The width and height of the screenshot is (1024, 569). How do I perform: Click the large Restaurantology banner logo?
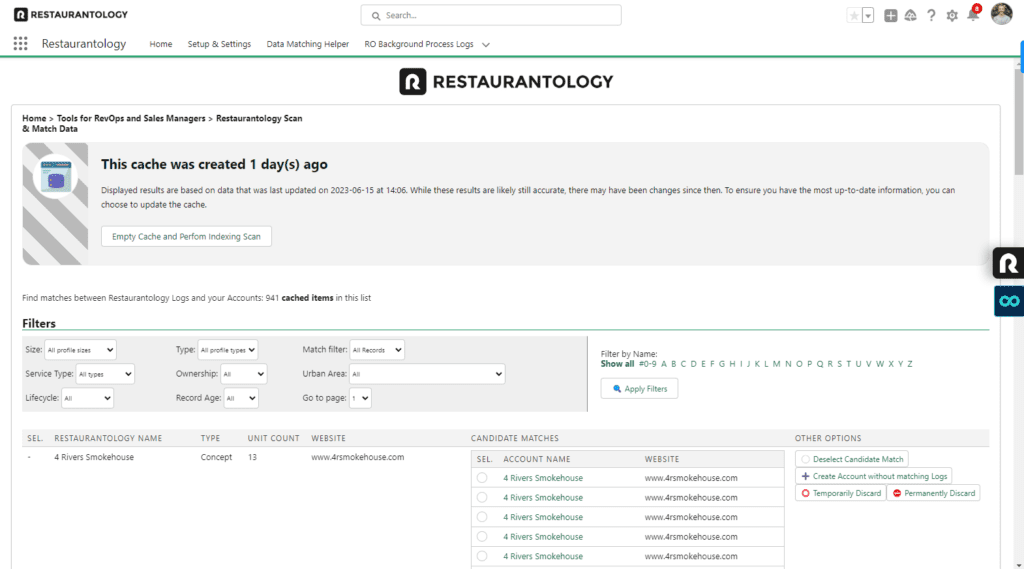coord(507,82)
